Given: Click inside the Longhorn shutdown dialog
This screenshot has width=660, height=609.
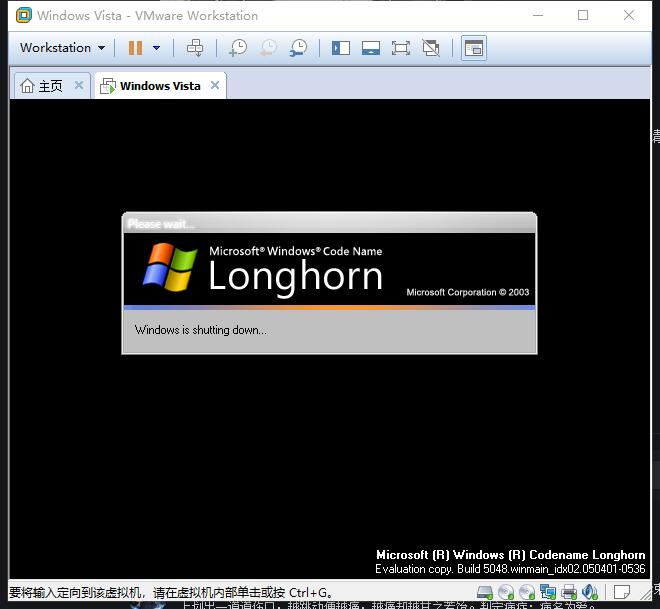Looking at the screenshot, I should coord(329,283).
